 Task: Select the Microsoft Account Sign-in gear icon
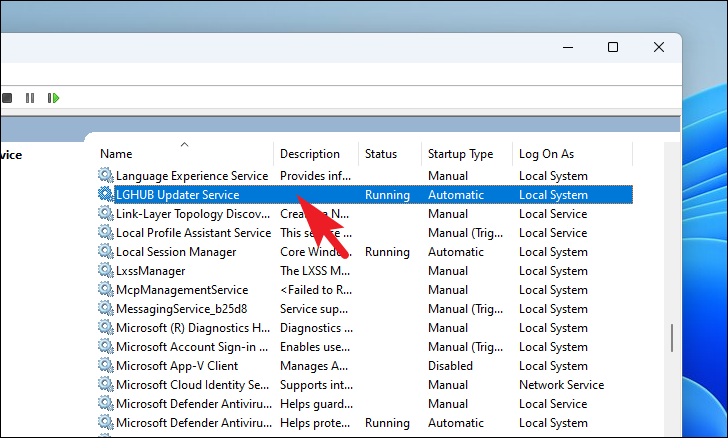106,346
